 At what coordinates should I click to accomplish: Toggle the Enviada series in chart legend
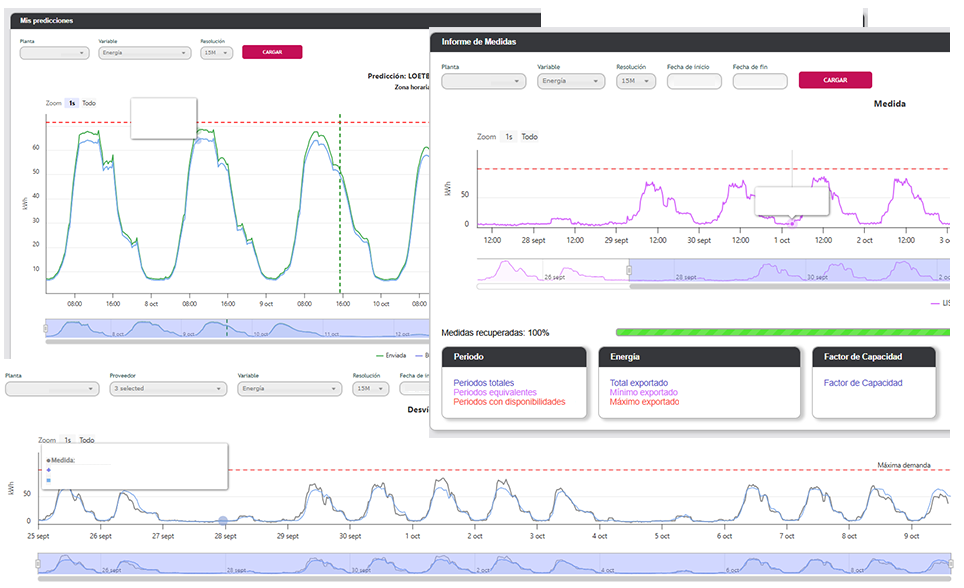pos(392,355)
